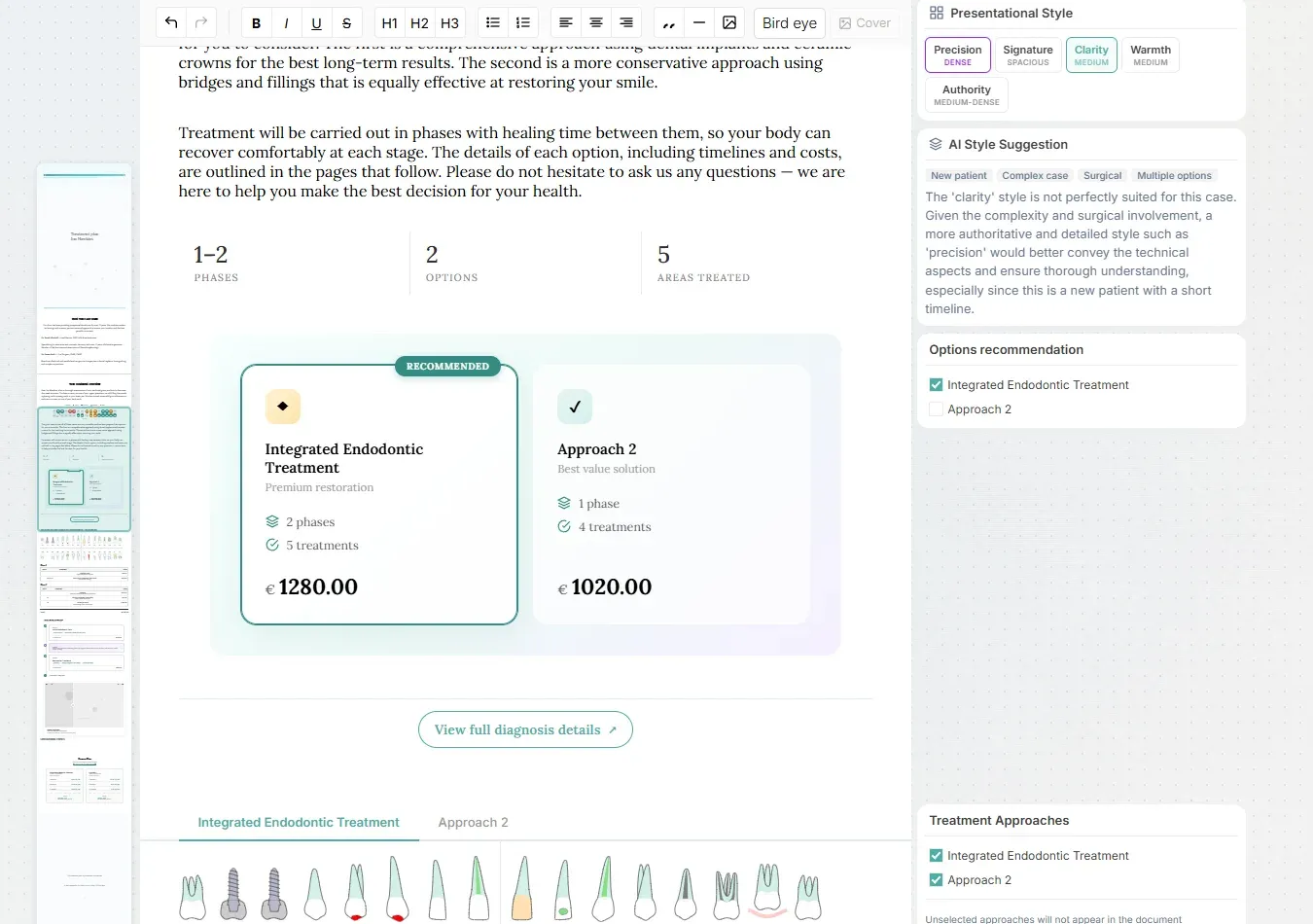This screenshot has width=1313, height=924.
Task: Center align the text
Action: [x=596, y=22]
